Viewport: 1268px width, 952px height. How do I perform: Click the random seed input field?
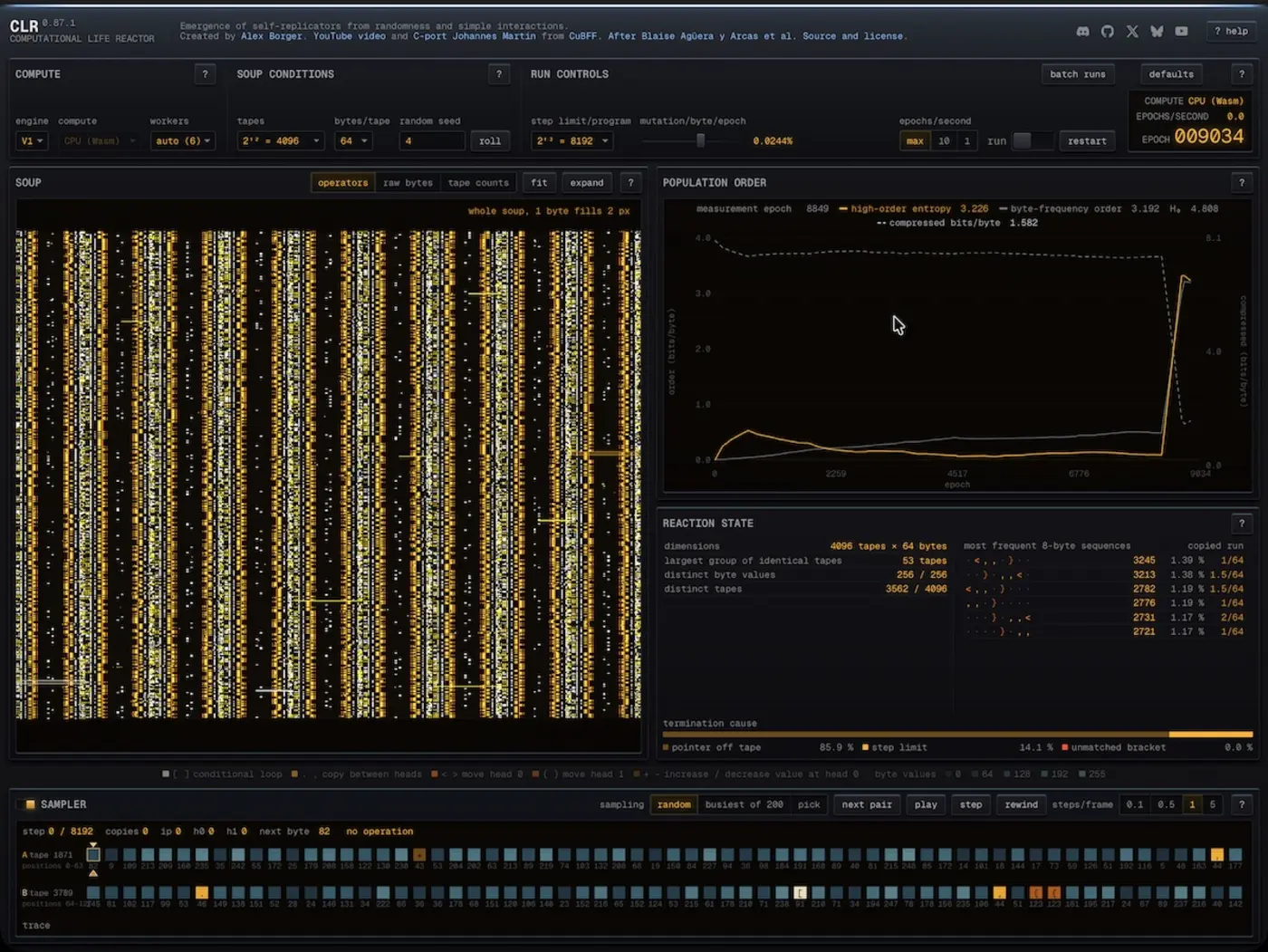click(432, 141)
